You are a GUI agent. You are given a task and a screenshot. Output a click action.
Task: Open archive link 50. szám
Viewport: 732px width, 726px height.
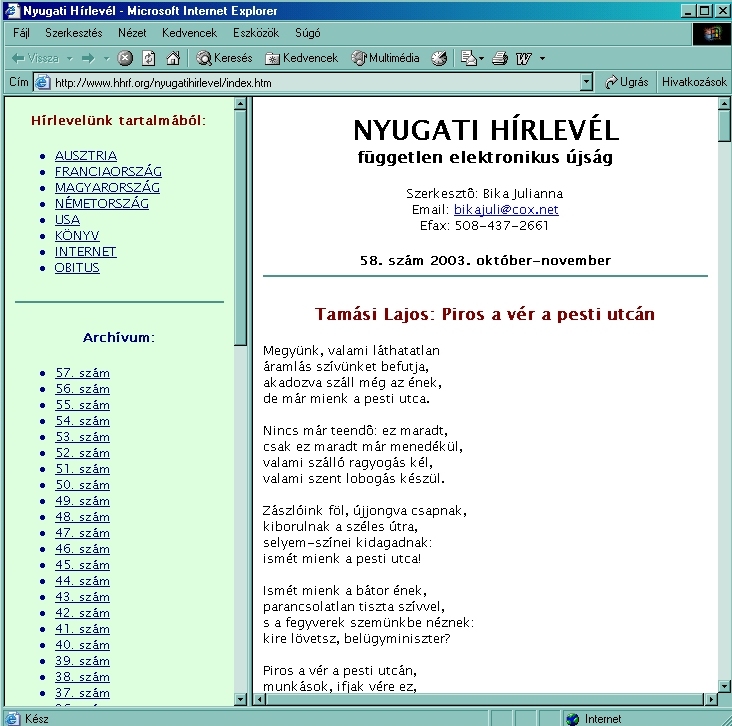pos(83,485)
